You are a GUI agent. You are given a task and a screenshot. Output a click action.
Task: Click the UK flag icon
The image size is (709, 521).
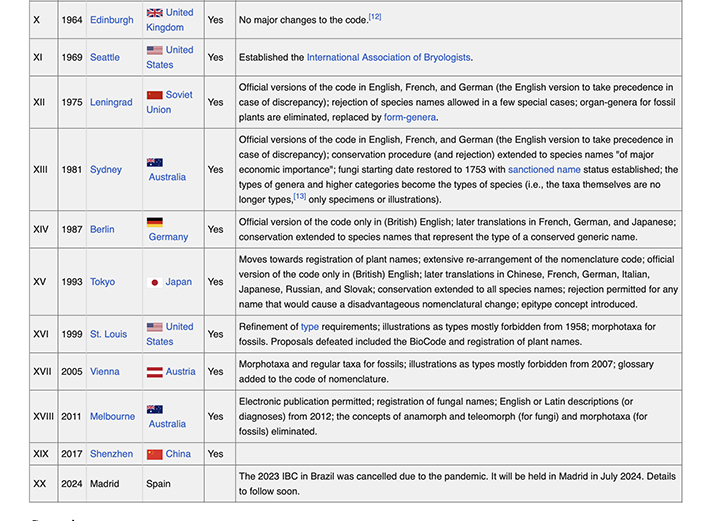tap(155, 13)
